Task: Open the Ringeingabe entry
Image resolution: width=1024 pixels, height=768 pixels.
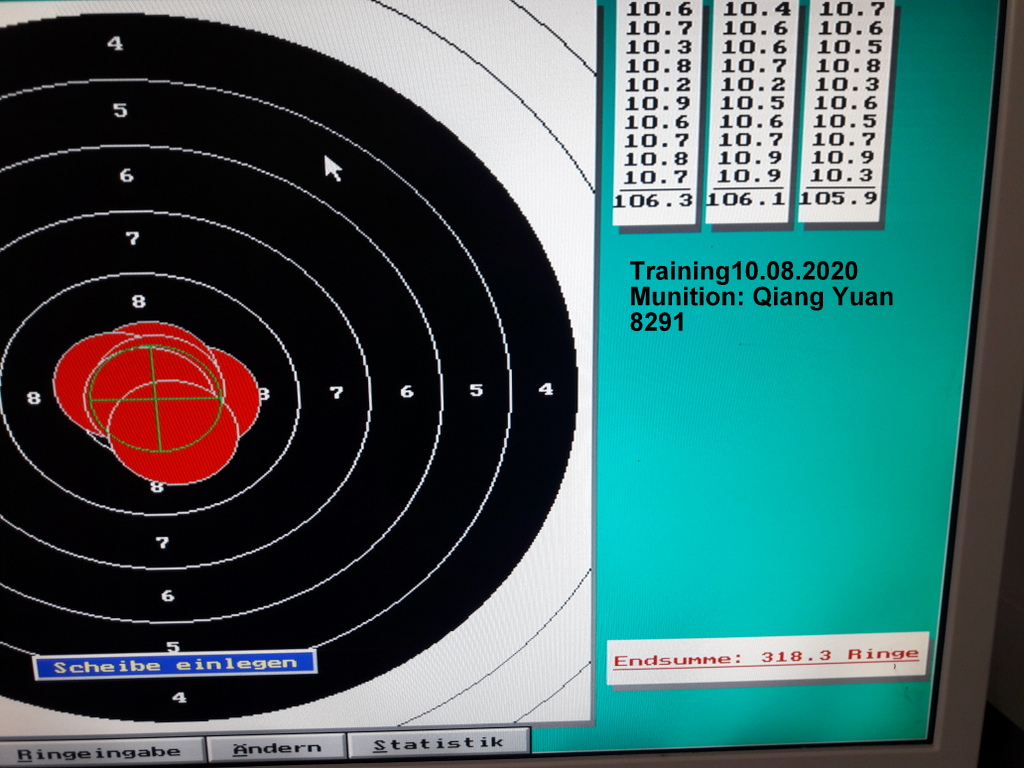Action: [99, 751]
